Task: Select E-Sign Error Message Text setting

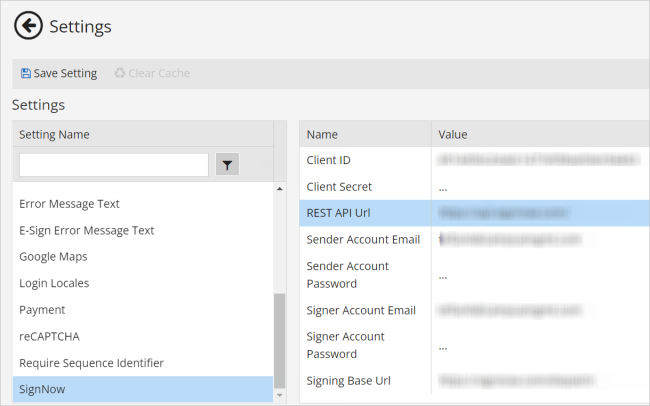Action: click(x=86, y=230)
